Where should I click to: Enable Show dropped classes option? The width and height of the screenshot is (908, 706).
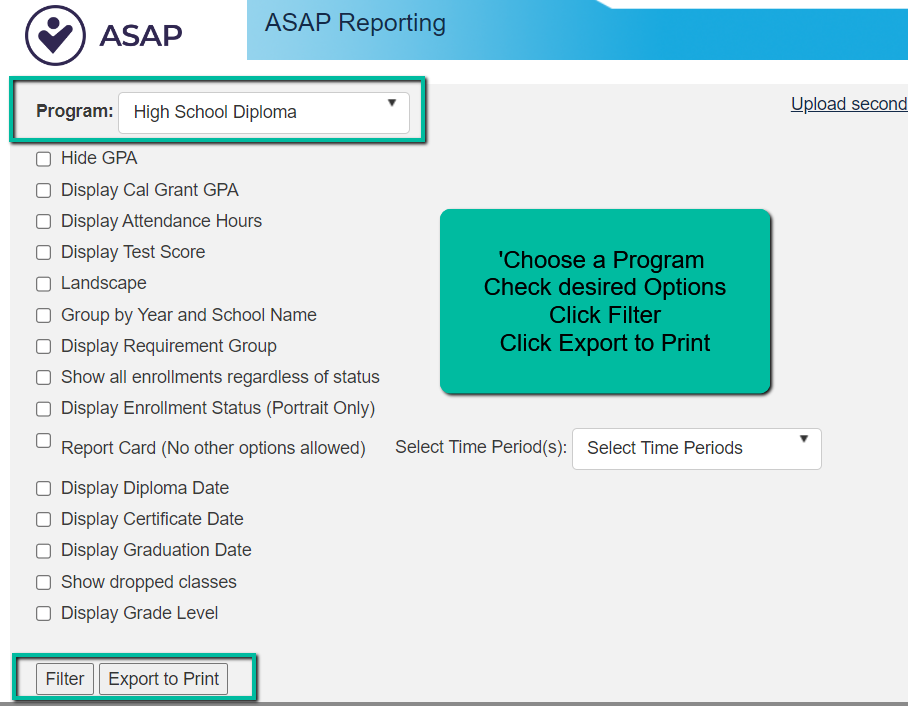pos(43,582)
